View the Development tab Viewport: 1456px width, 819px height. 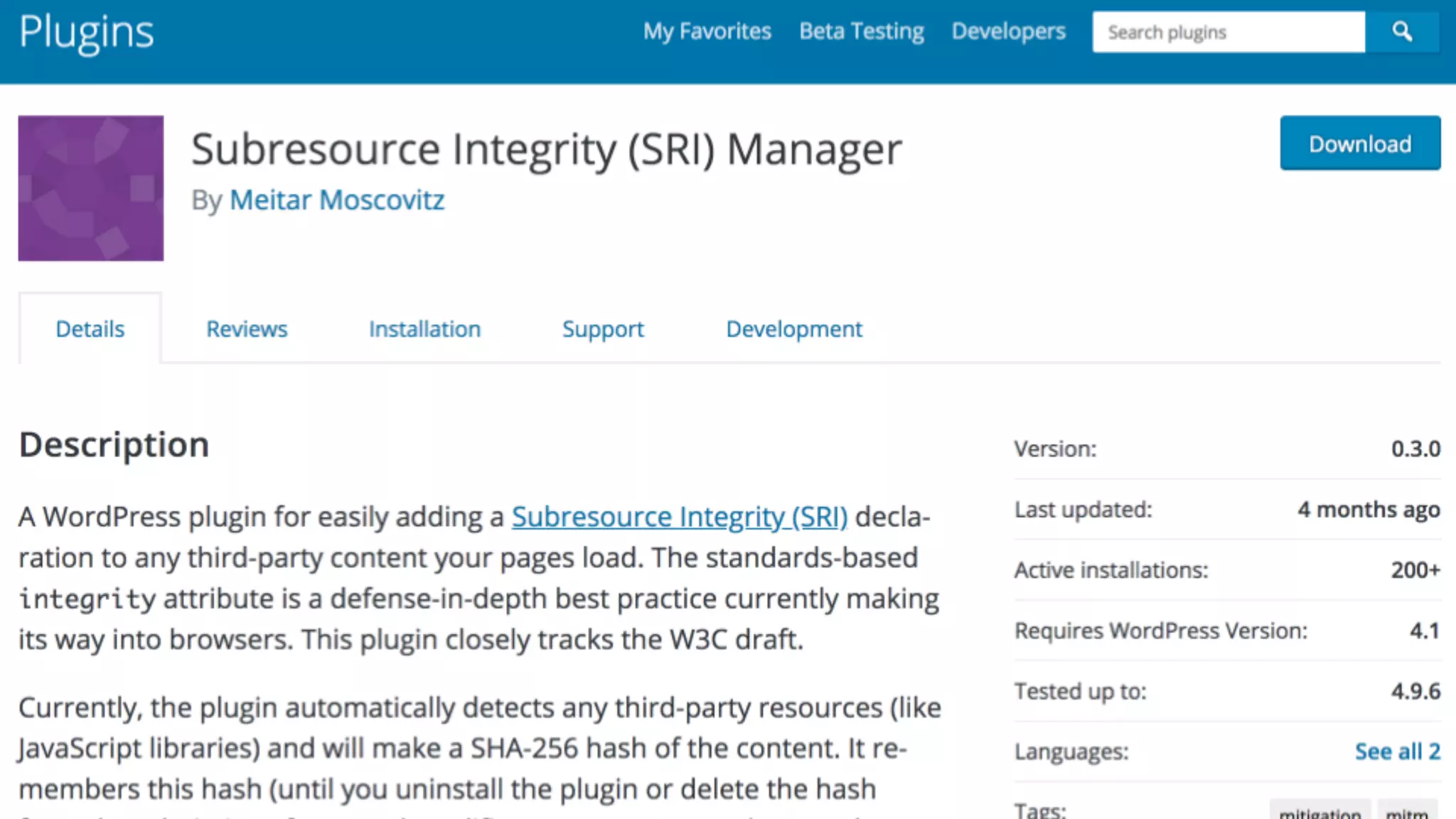point(793,329)
